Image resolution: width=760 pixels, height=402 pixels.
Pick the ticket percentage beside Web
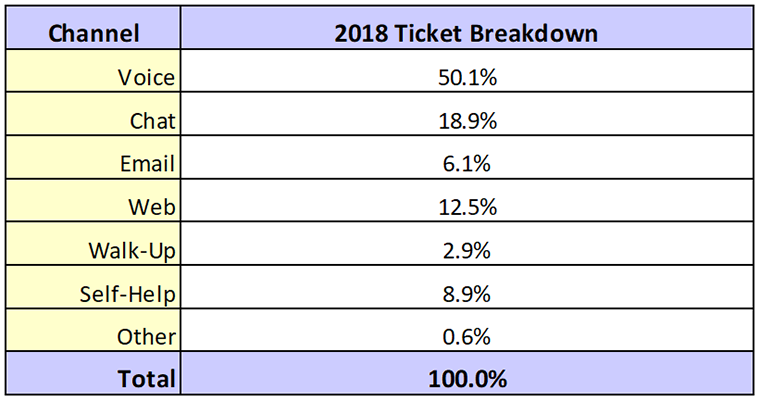[466, 207]
